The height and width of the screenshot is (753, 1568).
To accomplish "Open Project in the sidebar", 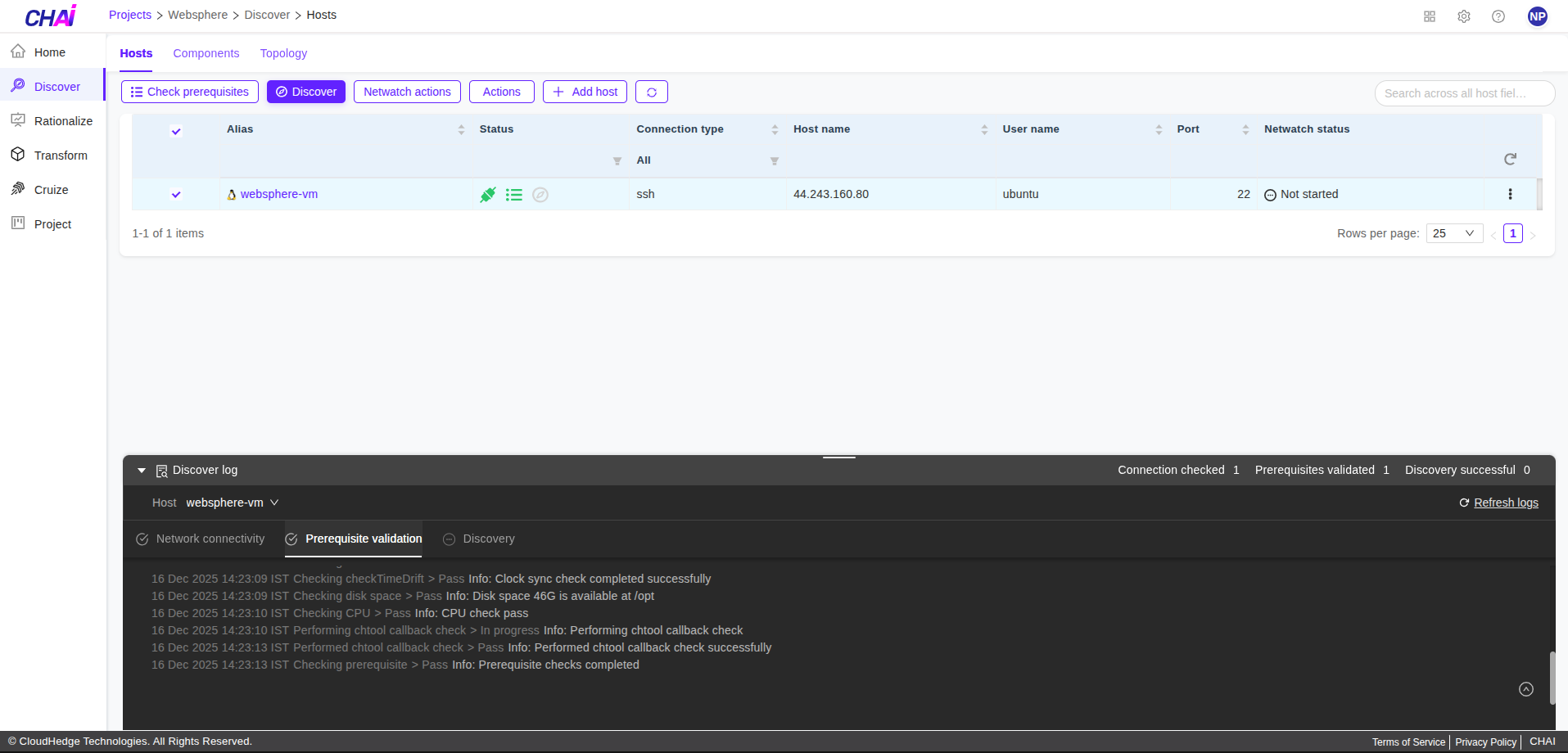I will point(52,224).
